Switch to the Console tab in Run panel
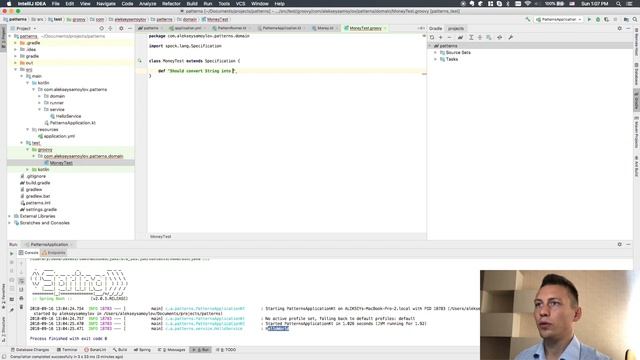640x360 pixels. click(28, 253)
